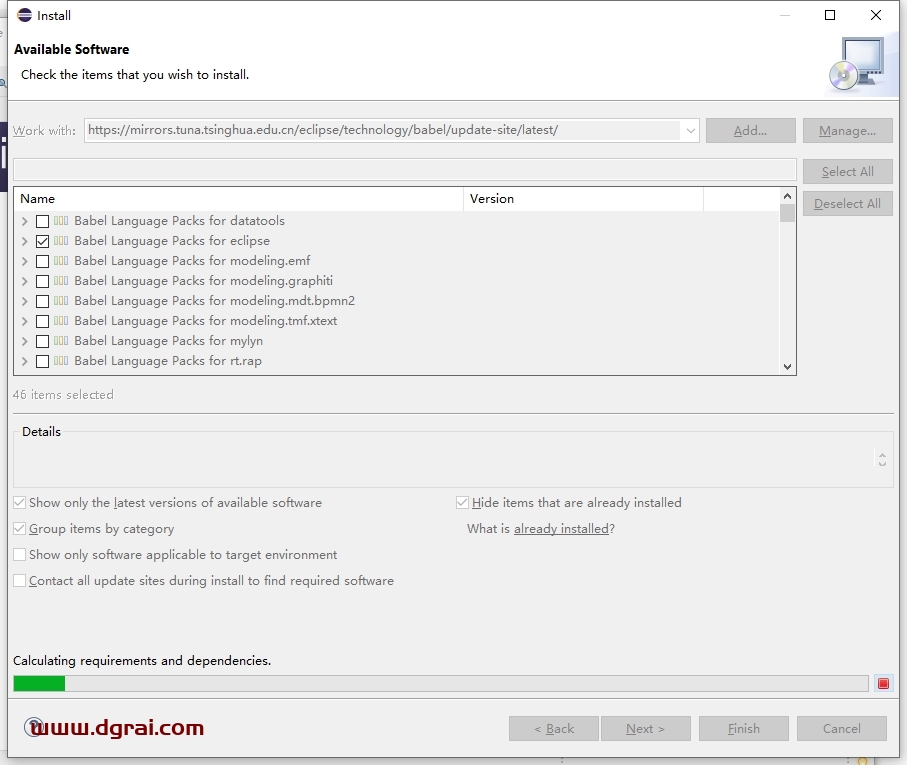Expand the modeling.tmf.xtext language packs node
The image size is (907, 765).
point(24,321)
